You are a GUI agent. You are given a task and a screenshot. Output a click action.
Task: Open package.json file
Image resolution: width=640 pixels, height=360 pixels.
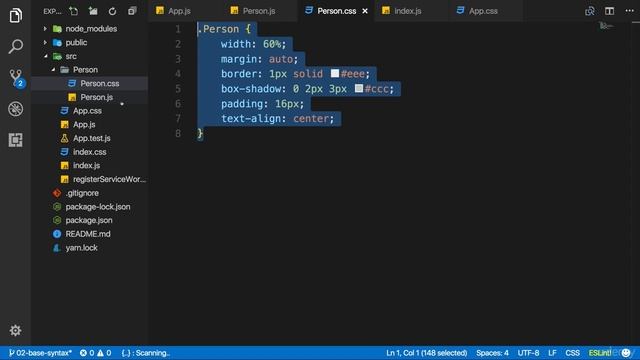click(x=90, y=220)
